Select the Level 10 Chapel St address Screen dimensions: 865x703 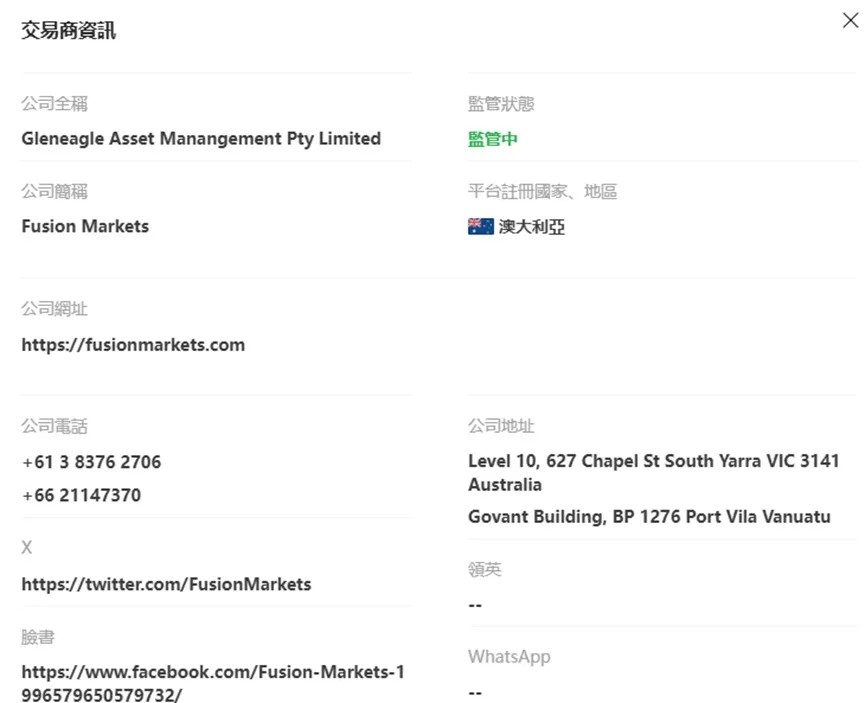pyautogui.click(x=654, y=472)
